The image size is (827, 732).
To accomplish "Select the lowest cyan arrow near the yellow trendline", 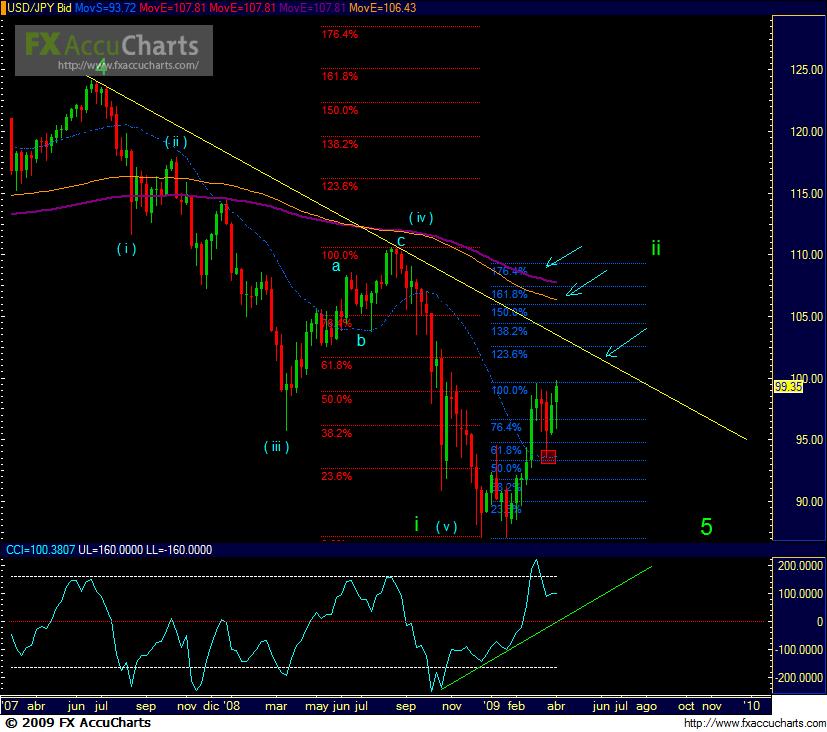I will (x=626, y=342).
